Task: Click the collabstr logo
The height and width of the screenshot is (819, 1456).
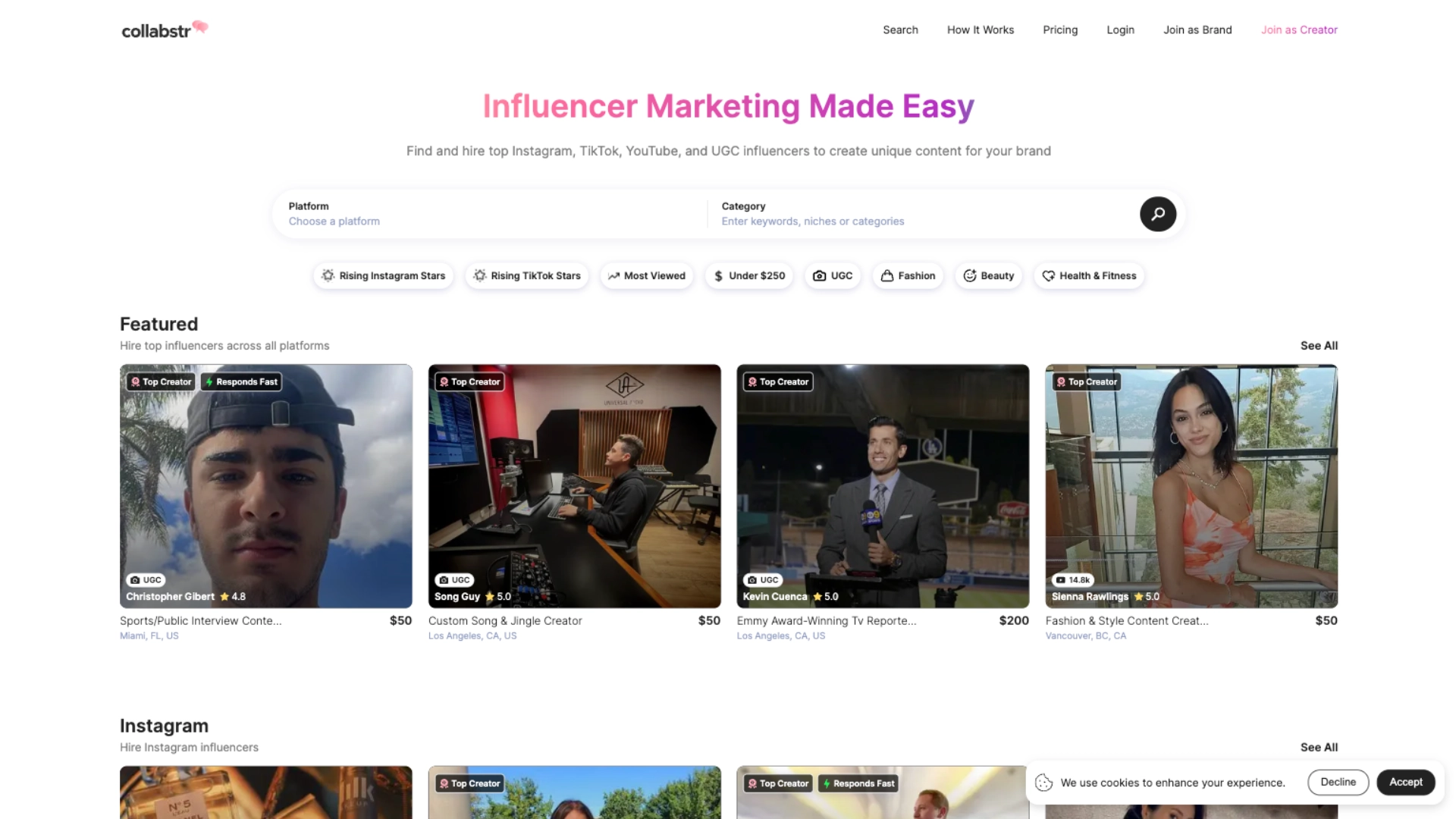Action: (x=165, y=30)
